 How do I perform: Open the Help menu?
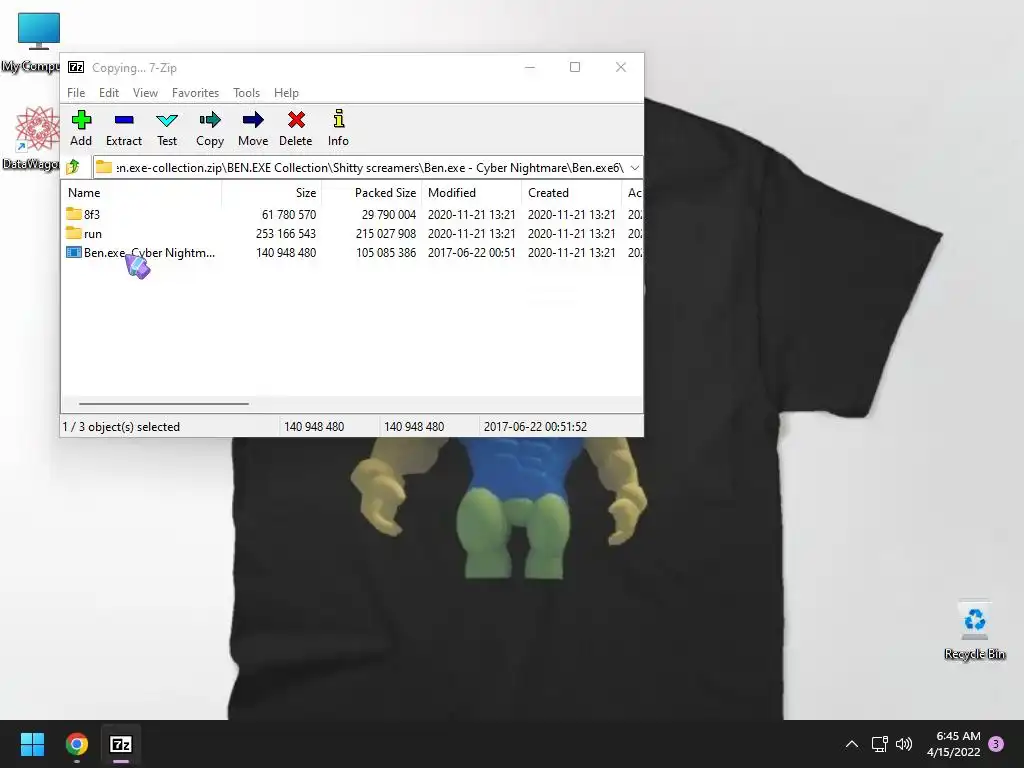[x=286, y=93]
